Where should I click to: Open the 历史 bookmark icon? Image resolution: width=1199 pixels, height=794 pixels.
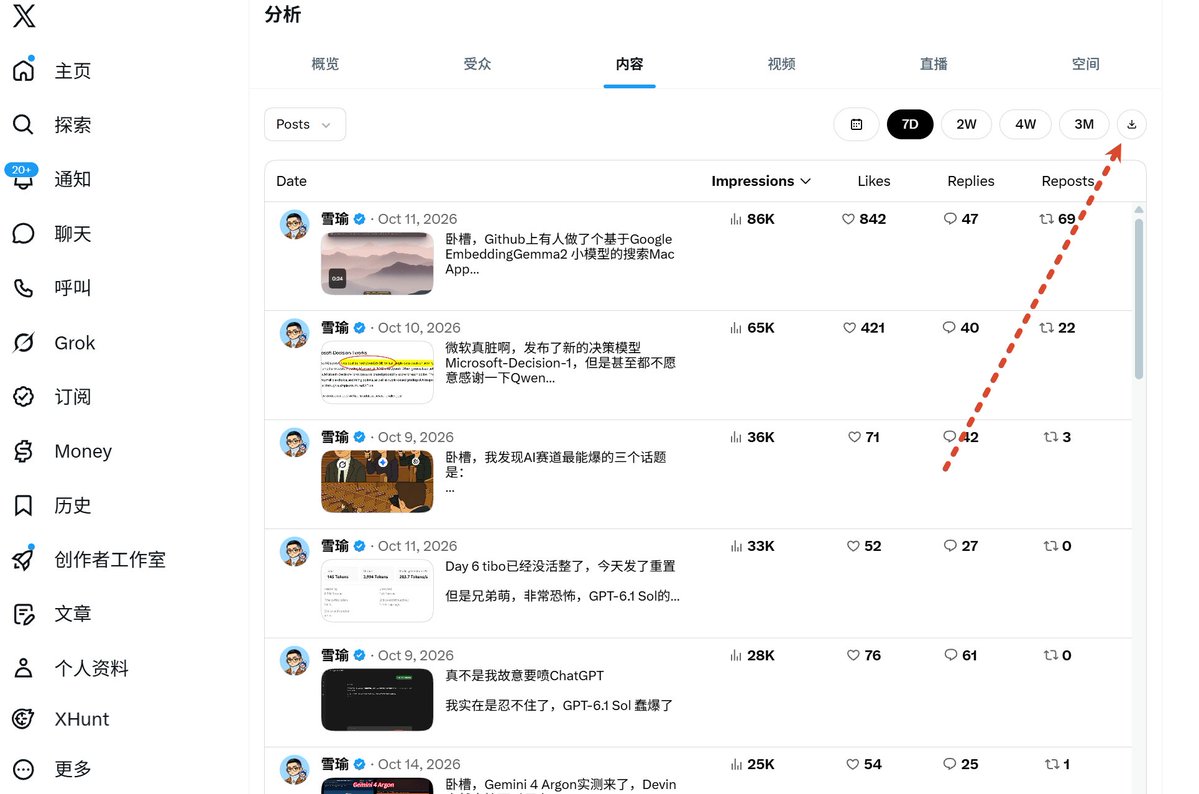24,506
